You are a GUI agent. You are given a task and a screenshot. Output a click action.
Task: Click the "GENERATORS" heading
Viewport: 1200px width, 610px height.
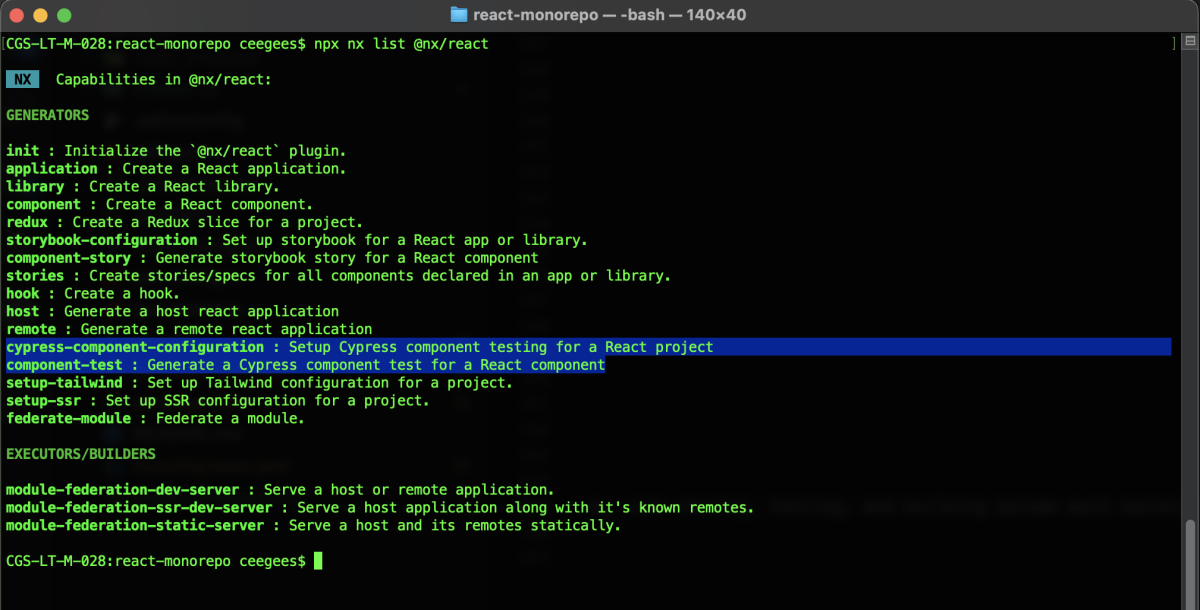point(47,115)
